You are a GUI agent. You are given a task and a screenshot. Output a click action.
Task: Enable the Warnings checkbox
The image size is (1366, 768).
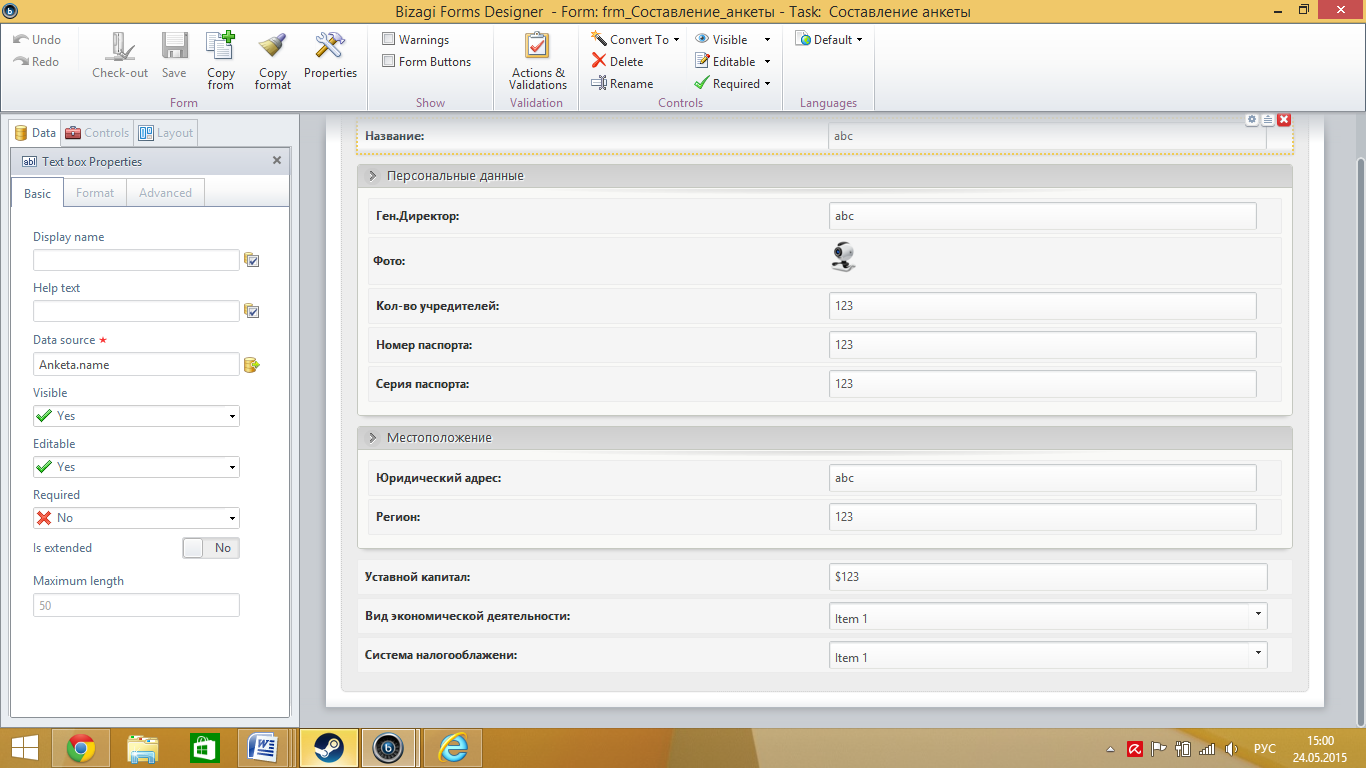point(389,40)
